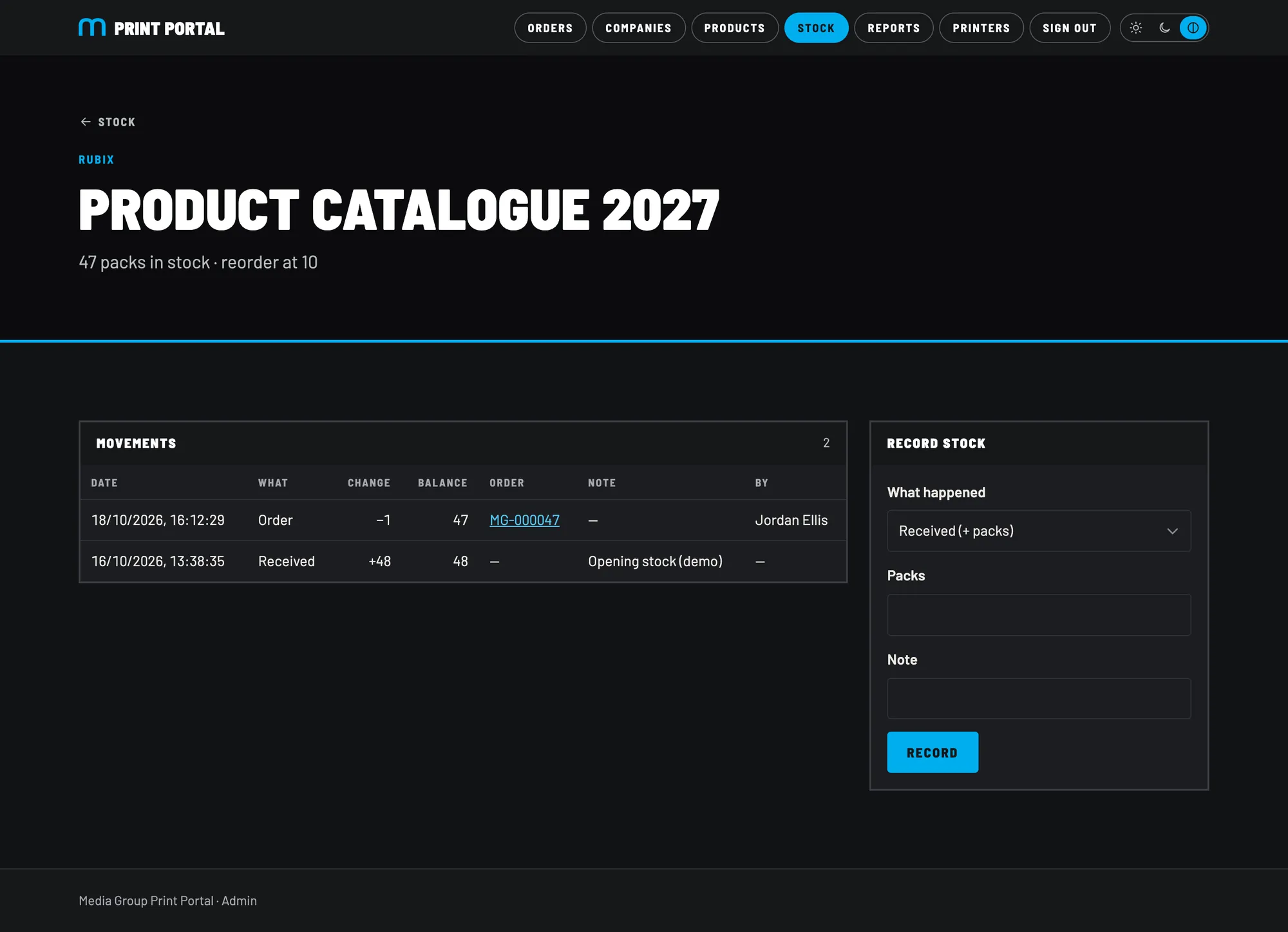Focus the Packs input field
Viewport: 1288px width, 932px height.
1039,615
